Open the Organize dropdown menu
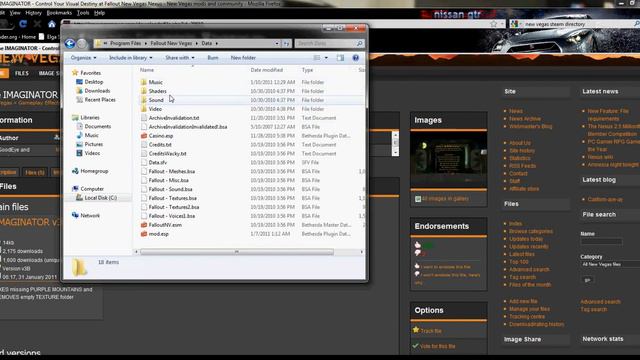The image size is (640, 360). 83,58
